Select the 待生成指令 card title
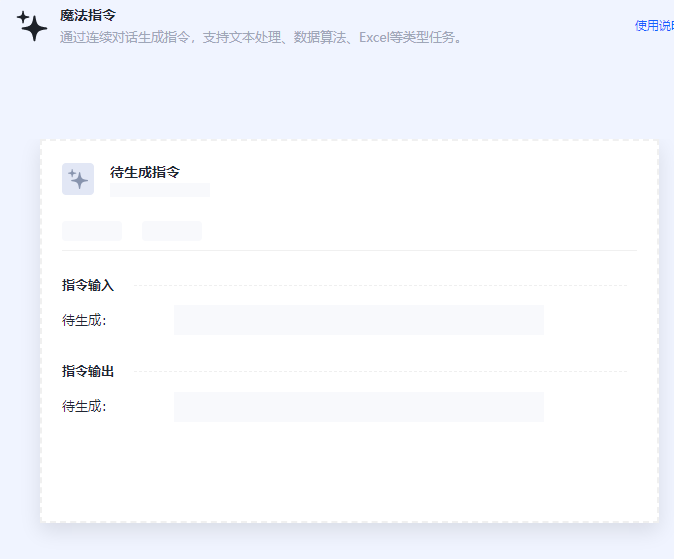Image resolution: width=674 pixels, height=559 pixels. pos(145,172)
